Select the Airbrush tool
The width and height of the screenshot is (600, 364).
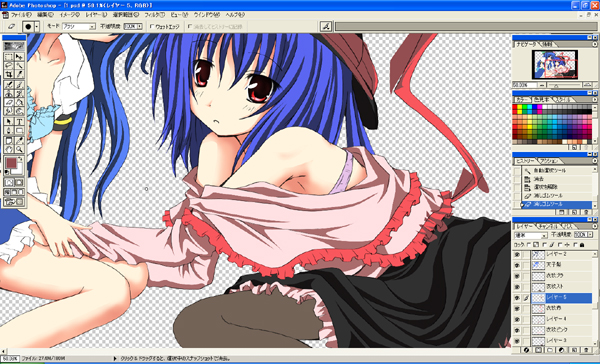[x=9, y=85]
